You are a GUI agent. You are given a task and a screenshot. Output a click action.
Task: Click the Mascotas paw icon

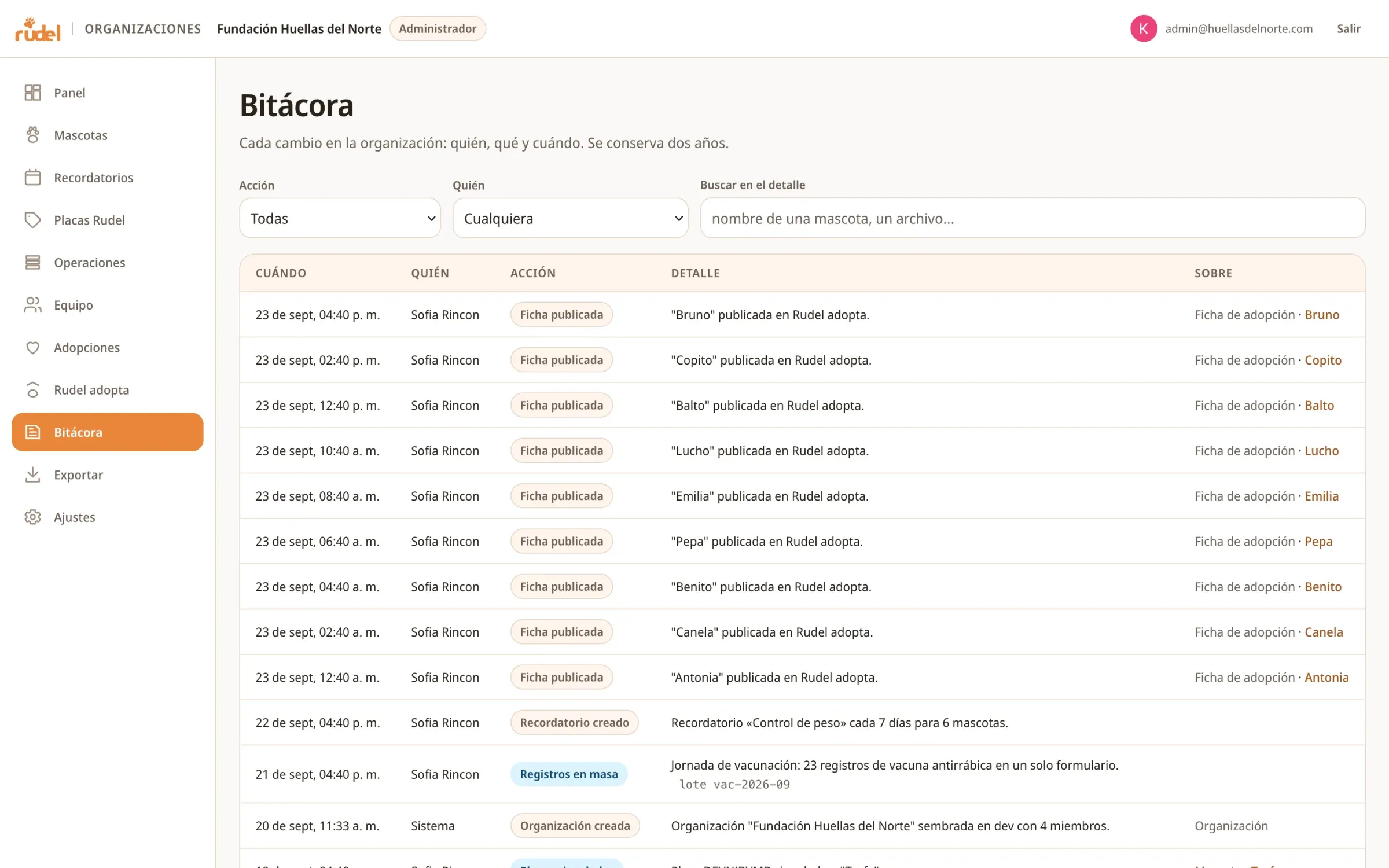click(33, 135)
